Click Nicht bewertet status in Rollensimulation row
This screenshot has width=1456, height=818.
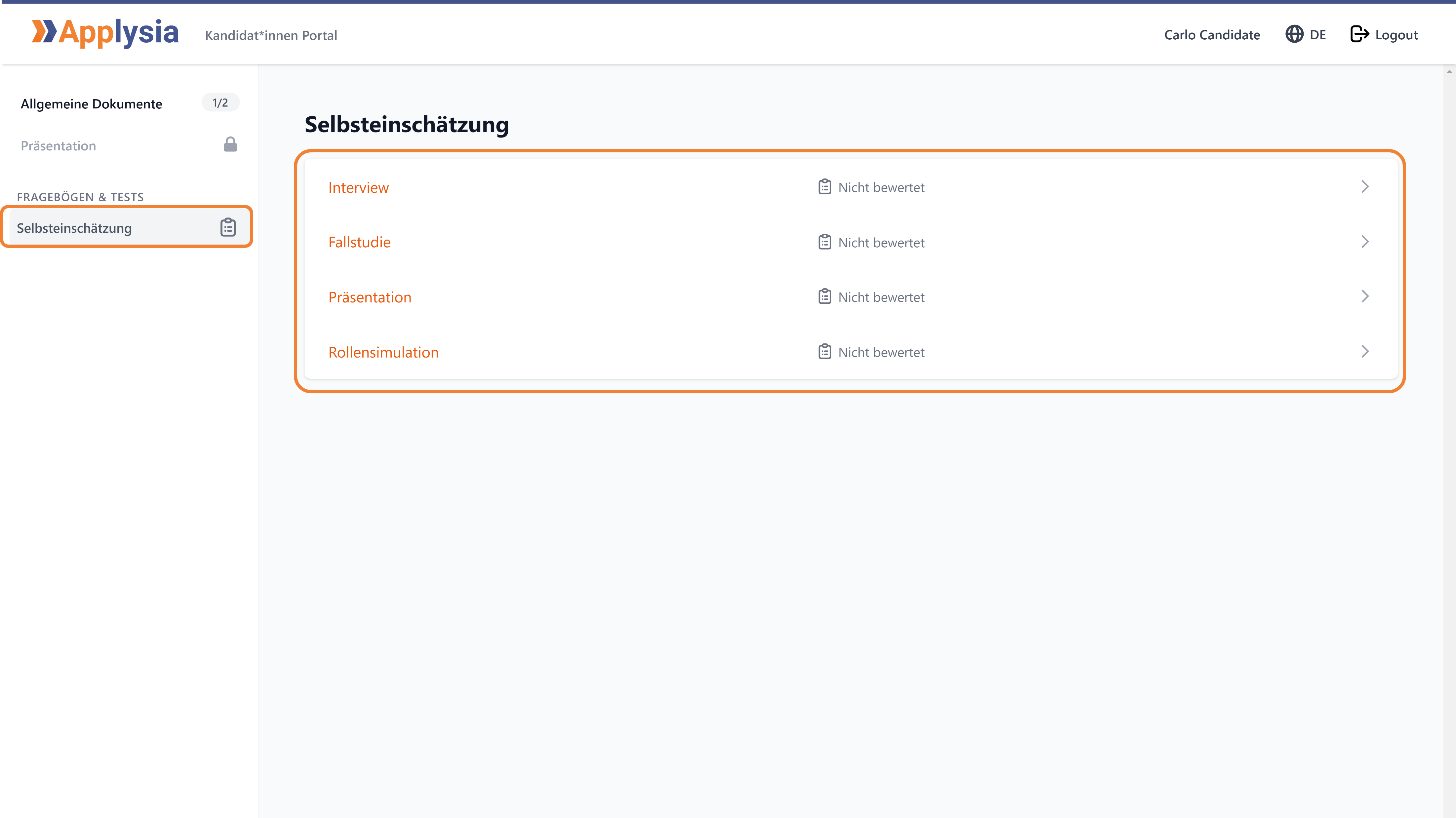[x=881, y=352]
